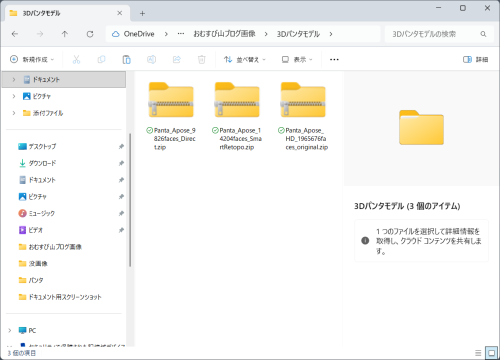Switch to details list view icon in status bar
The width and height of the screenshot is (500, 360).
pyautogui.click(x=478, y=353)
